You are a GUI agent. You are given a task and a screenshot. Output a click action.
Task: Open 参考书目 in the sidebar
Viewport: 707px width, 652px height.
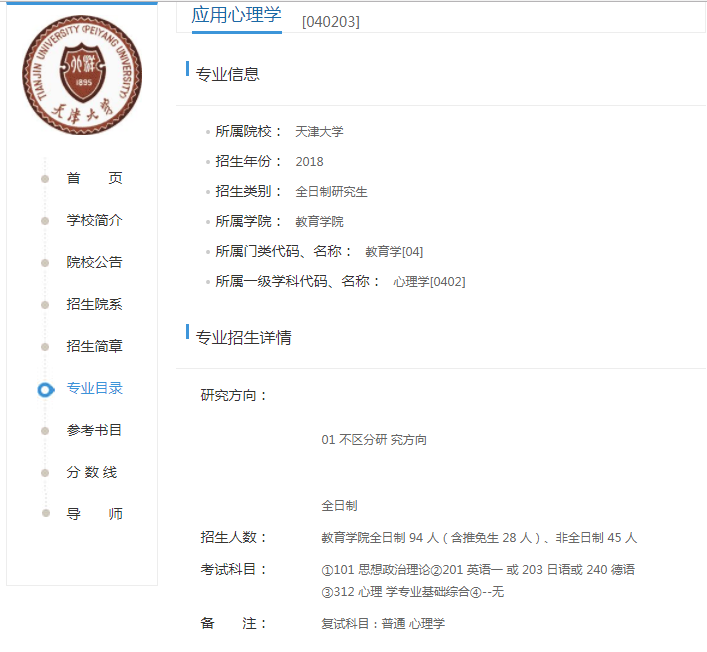point(95,430)
